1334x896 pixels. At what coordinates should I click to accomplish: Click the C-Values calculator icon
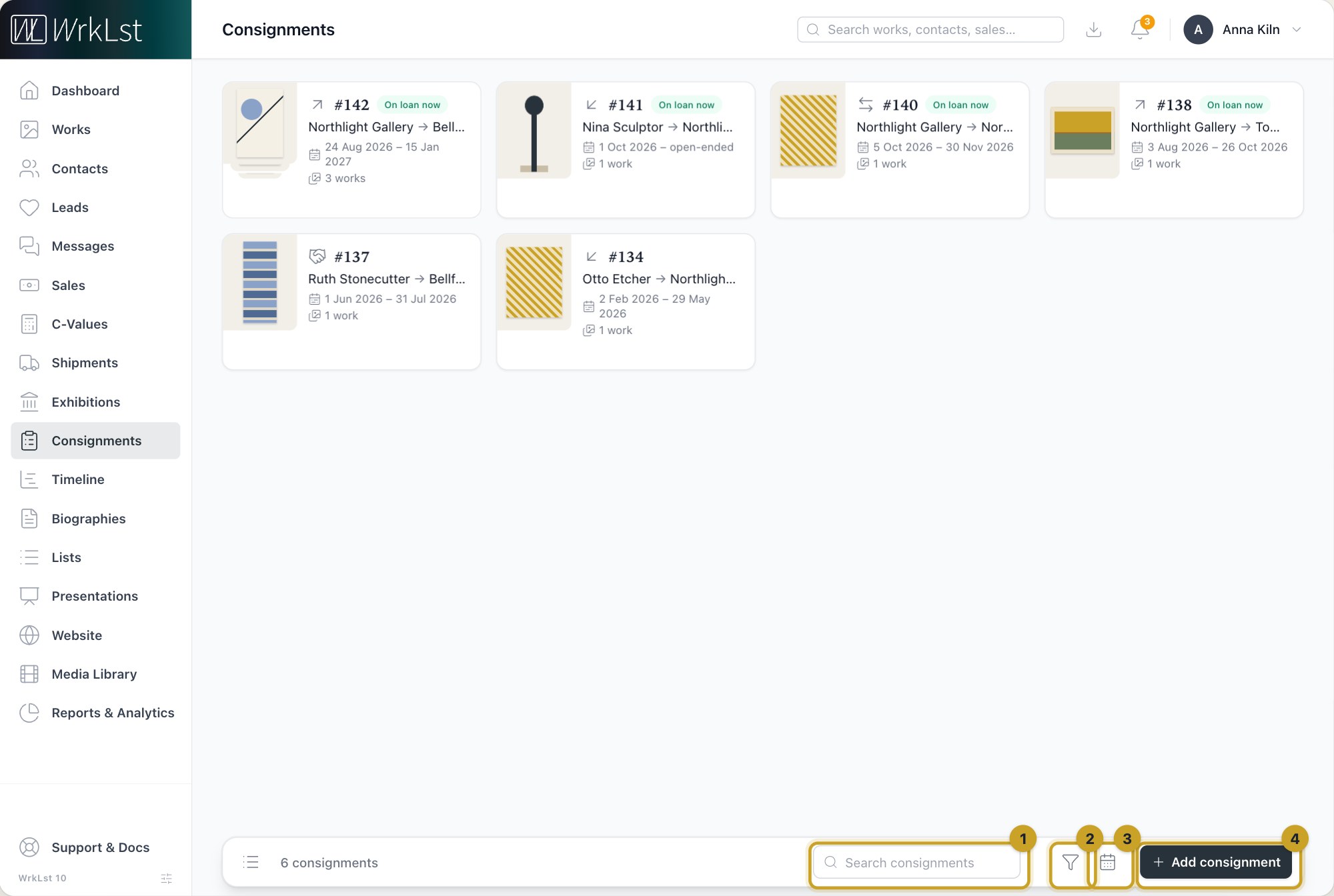(x=29, y=324)
